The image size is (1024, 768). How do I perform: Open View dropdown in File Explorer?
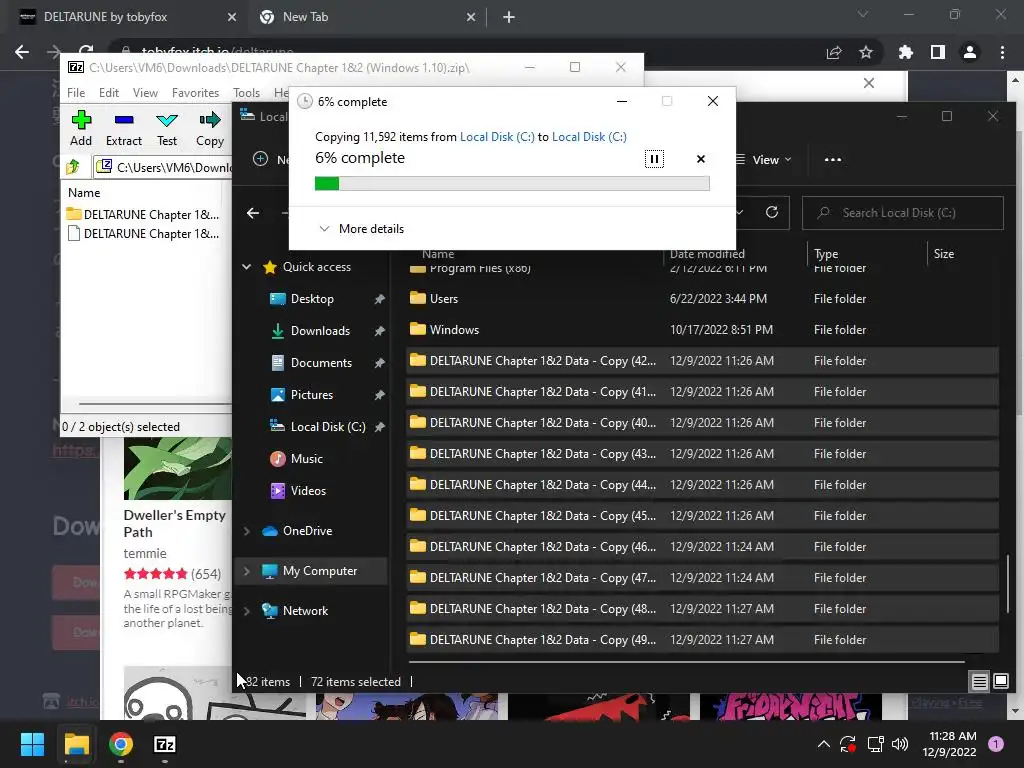pos(763,159)
